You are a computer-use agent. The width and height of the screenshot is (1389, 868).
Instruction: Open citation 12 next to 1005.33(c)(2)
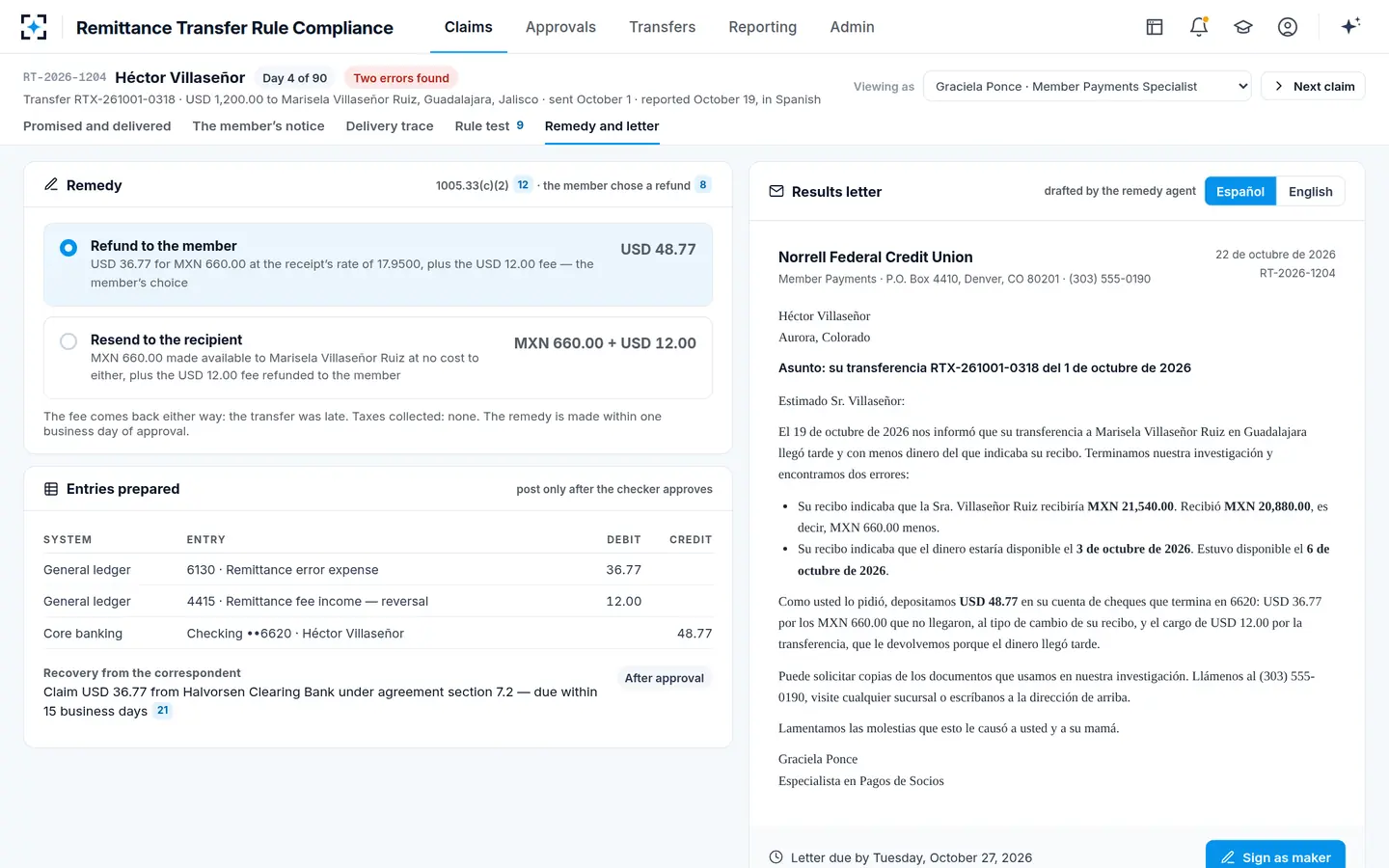coord(523,185)
